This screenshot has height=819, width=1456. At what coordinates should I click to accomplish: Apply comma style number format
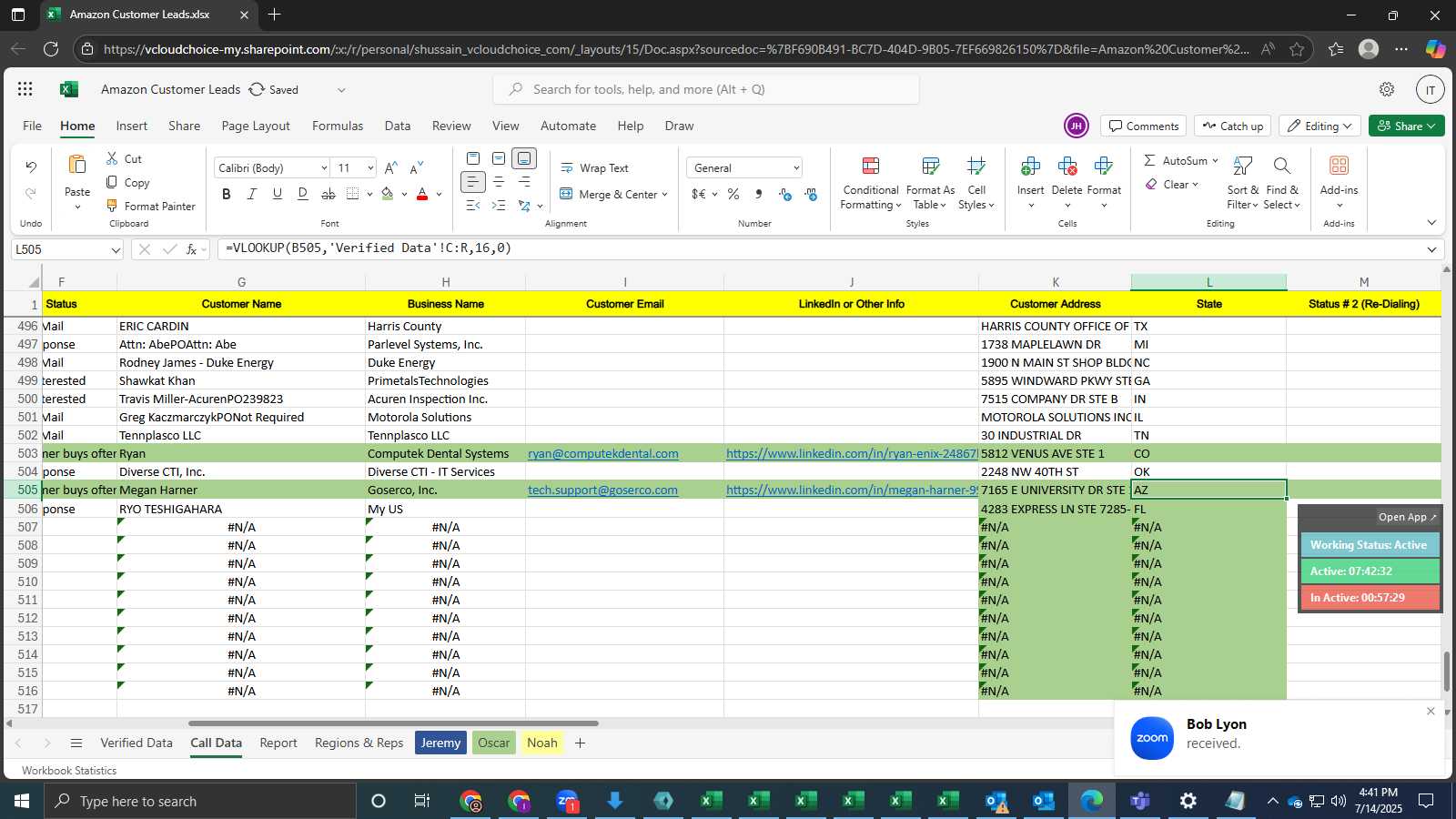(x=759, y=194)
